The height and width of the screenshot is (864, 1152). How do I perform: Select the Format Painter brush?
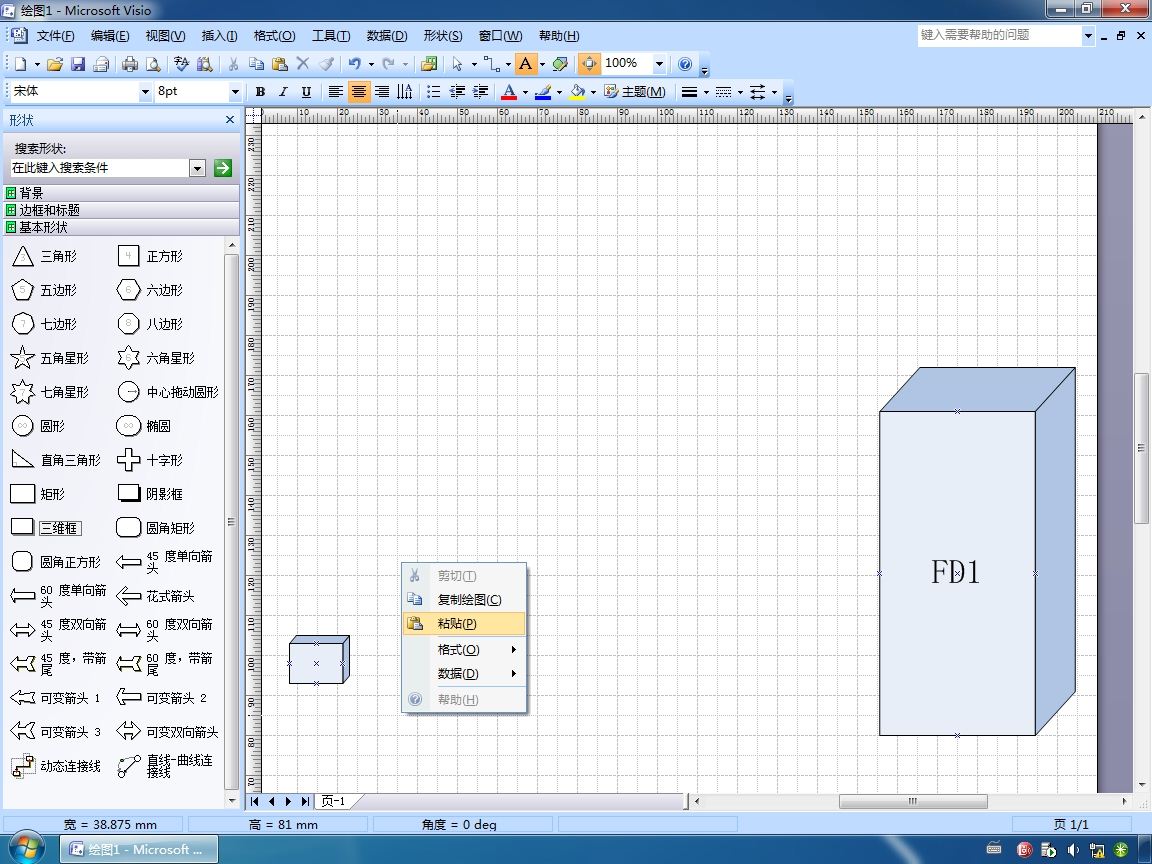click(x=326, y=64)
